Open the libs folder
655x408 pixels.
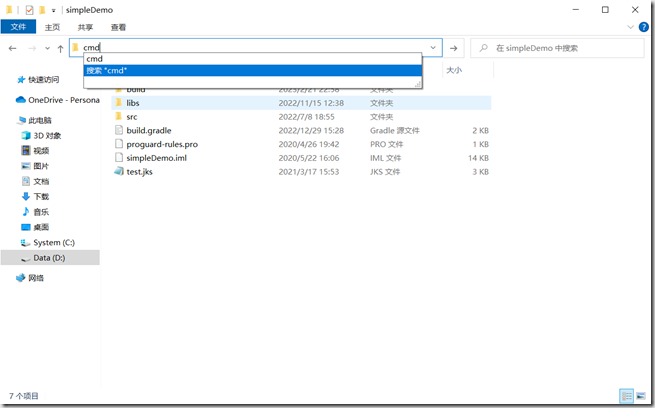pos(132,103)
